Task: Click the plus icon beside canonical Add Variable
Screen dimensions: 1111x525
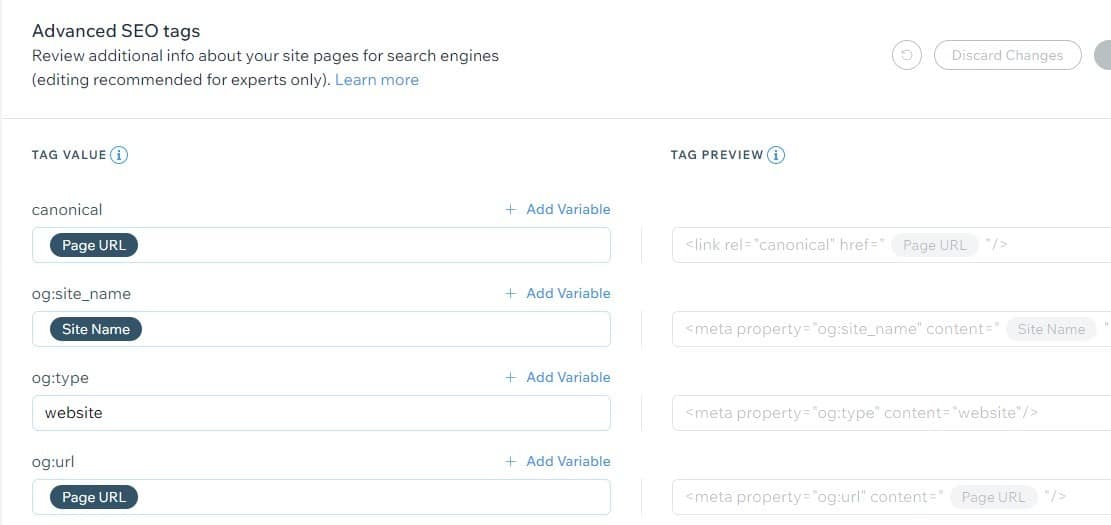Action: [510, 209]
